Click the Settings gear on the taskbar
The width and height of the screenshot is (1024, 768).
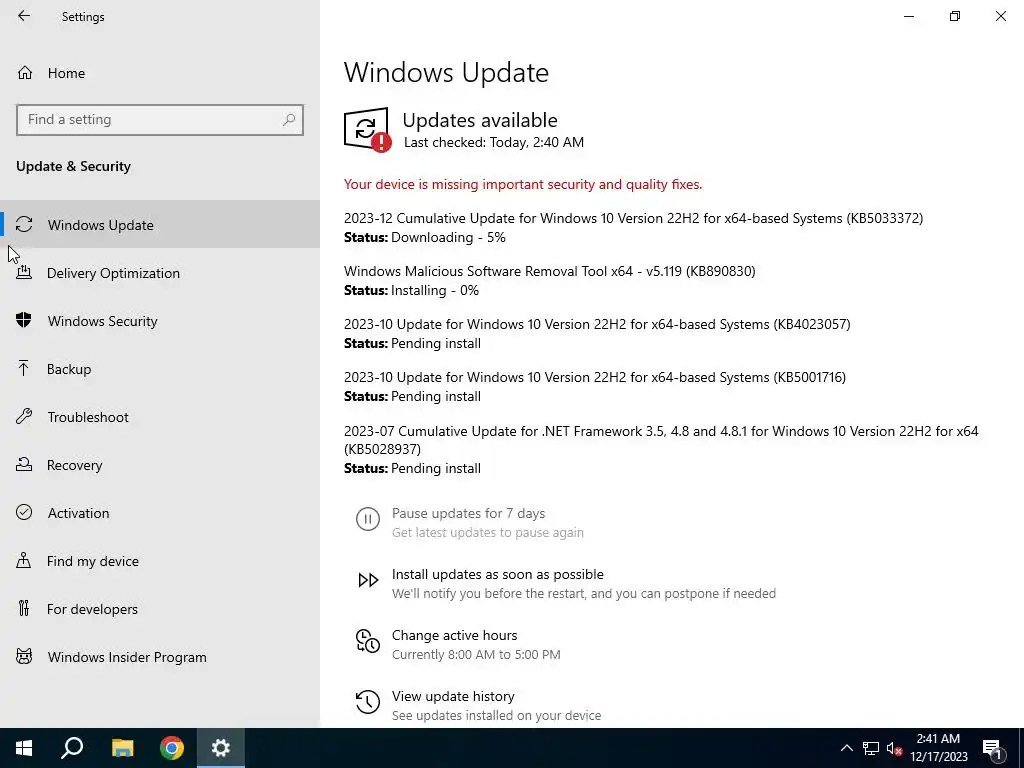pyautogui.click(x=221, y=748)
